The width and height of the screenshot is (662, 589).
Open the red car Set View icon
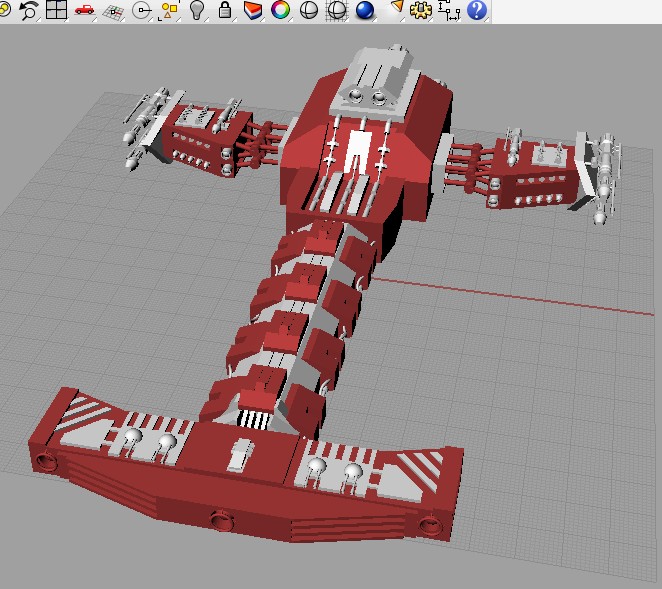84,9
